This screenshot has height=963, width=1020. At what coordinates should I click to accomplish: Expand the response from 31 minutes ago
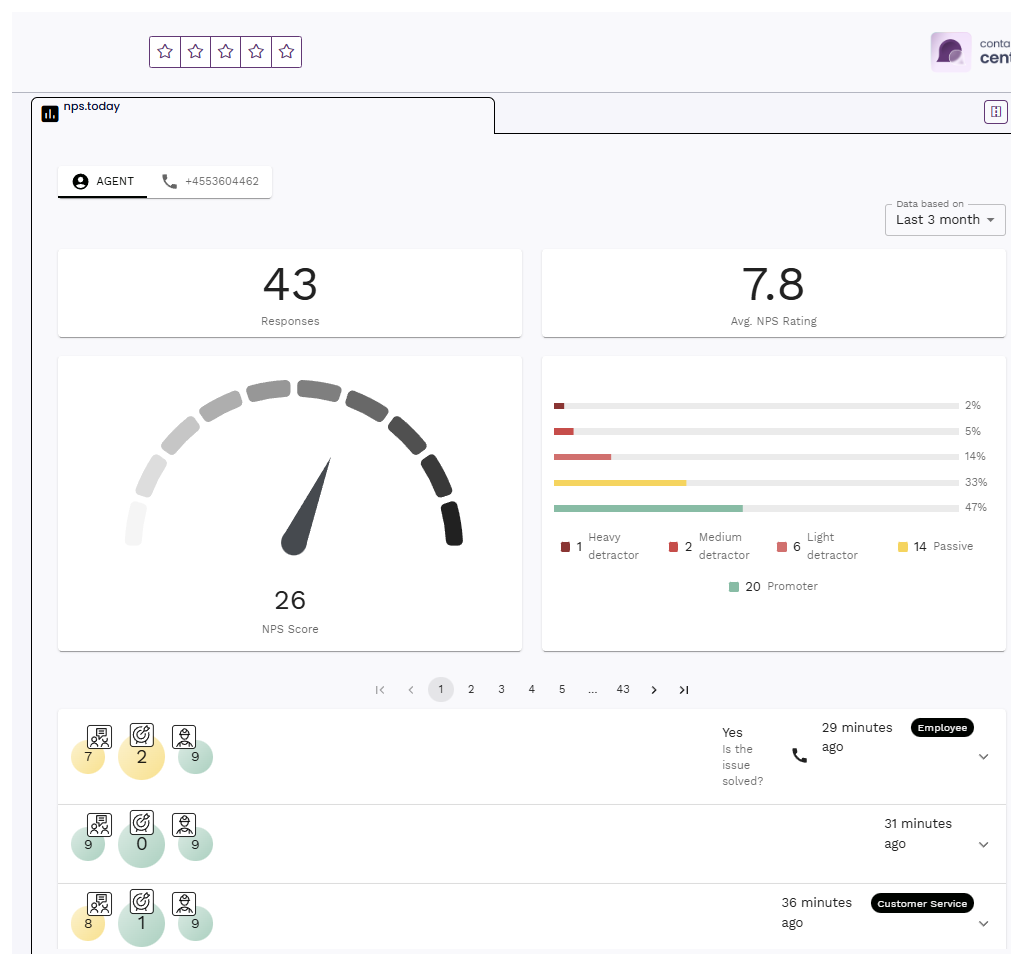pyautogui.click(x=983, y=845)
